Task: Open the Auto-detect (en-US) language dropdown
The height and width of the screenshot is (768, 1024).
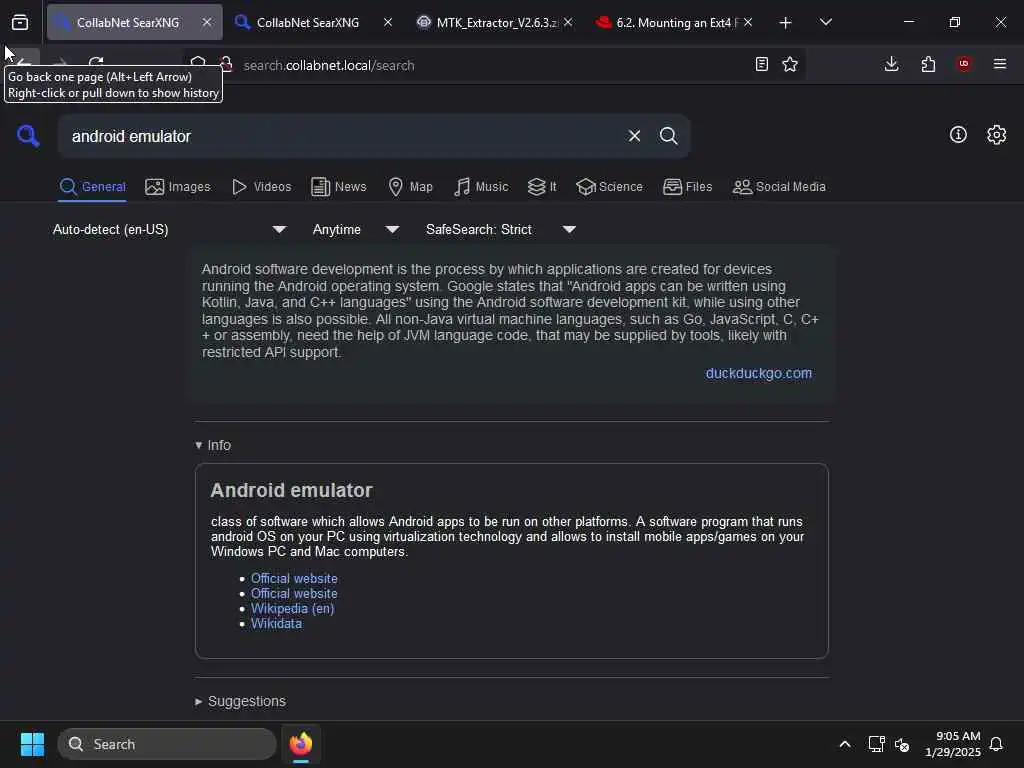Action: 169,229
